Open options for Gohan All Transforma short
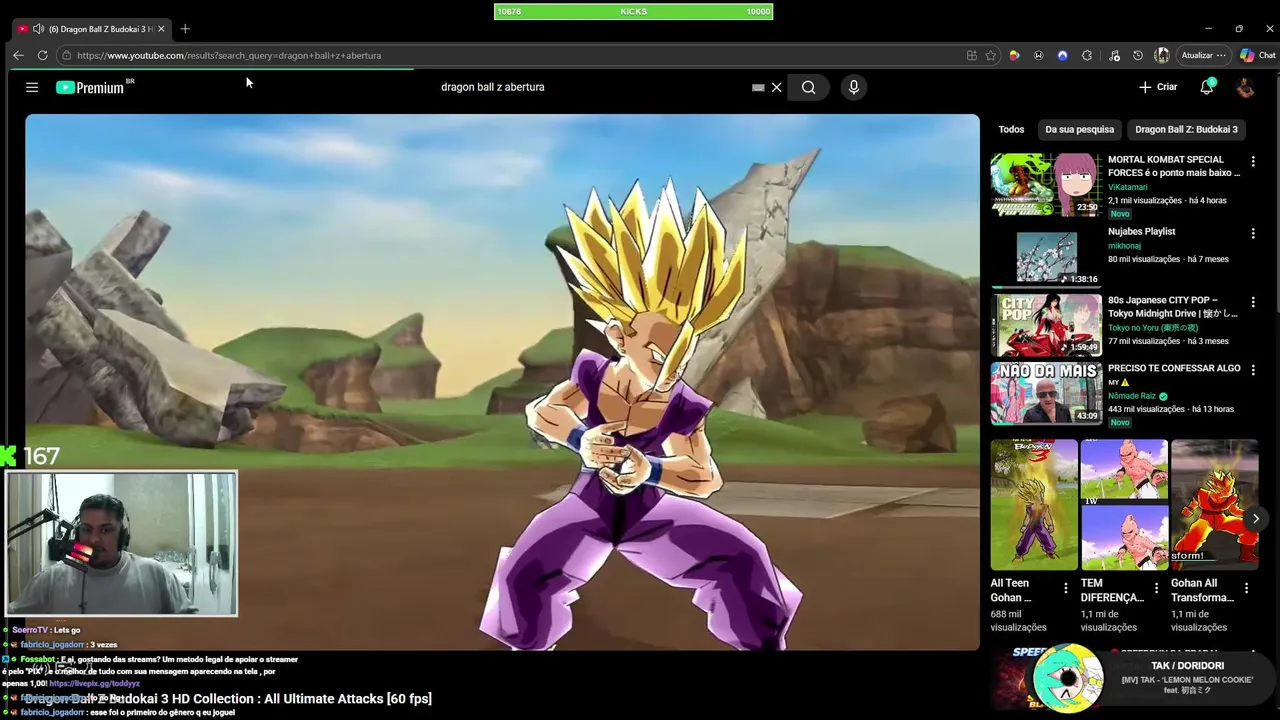 [x=1246, y=588]
